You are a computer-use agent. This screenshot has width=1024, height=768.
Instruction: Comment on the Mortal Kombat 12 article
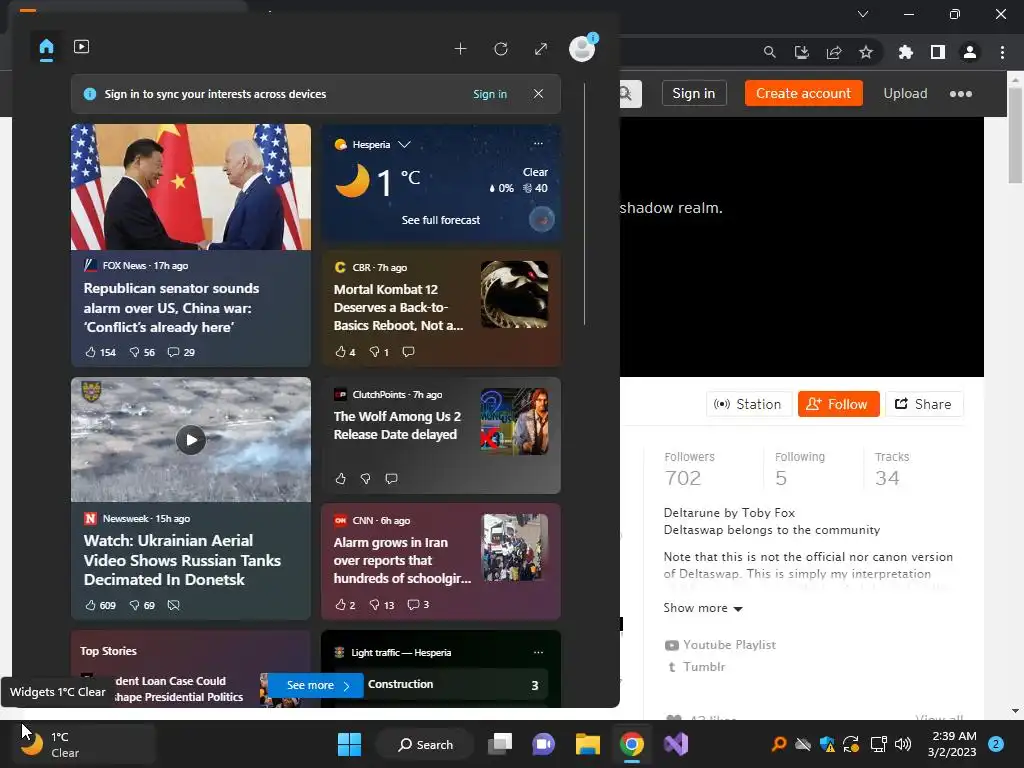(408, 352)
